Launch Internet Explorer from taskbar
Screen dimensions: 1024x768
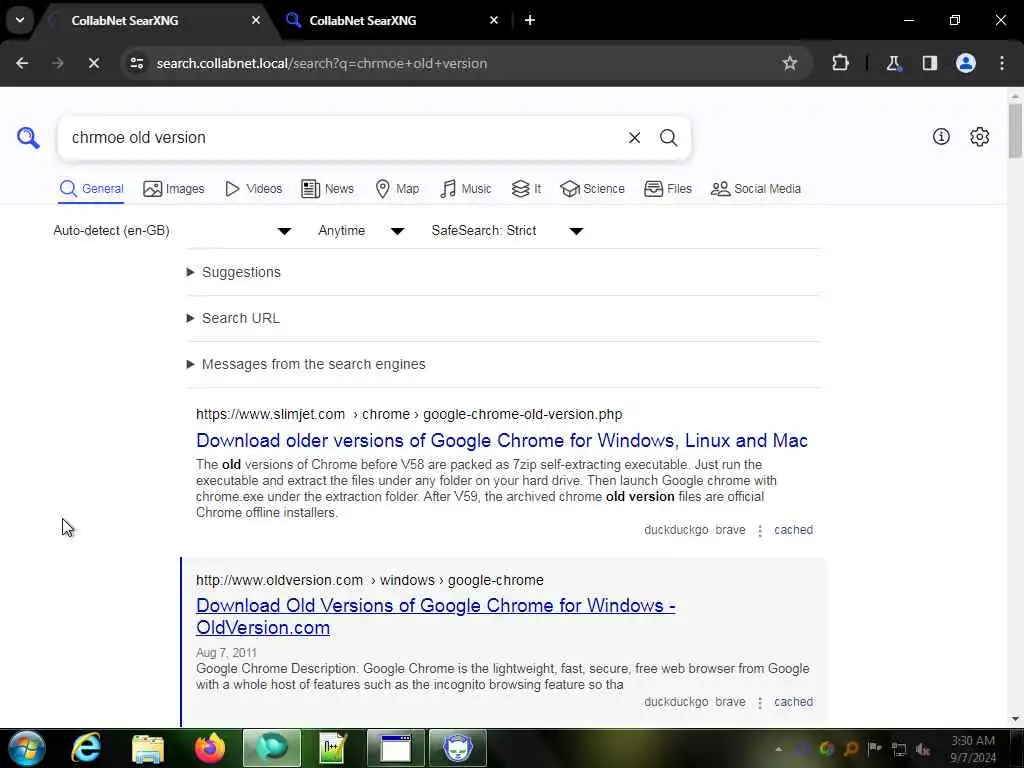[86, 748]
